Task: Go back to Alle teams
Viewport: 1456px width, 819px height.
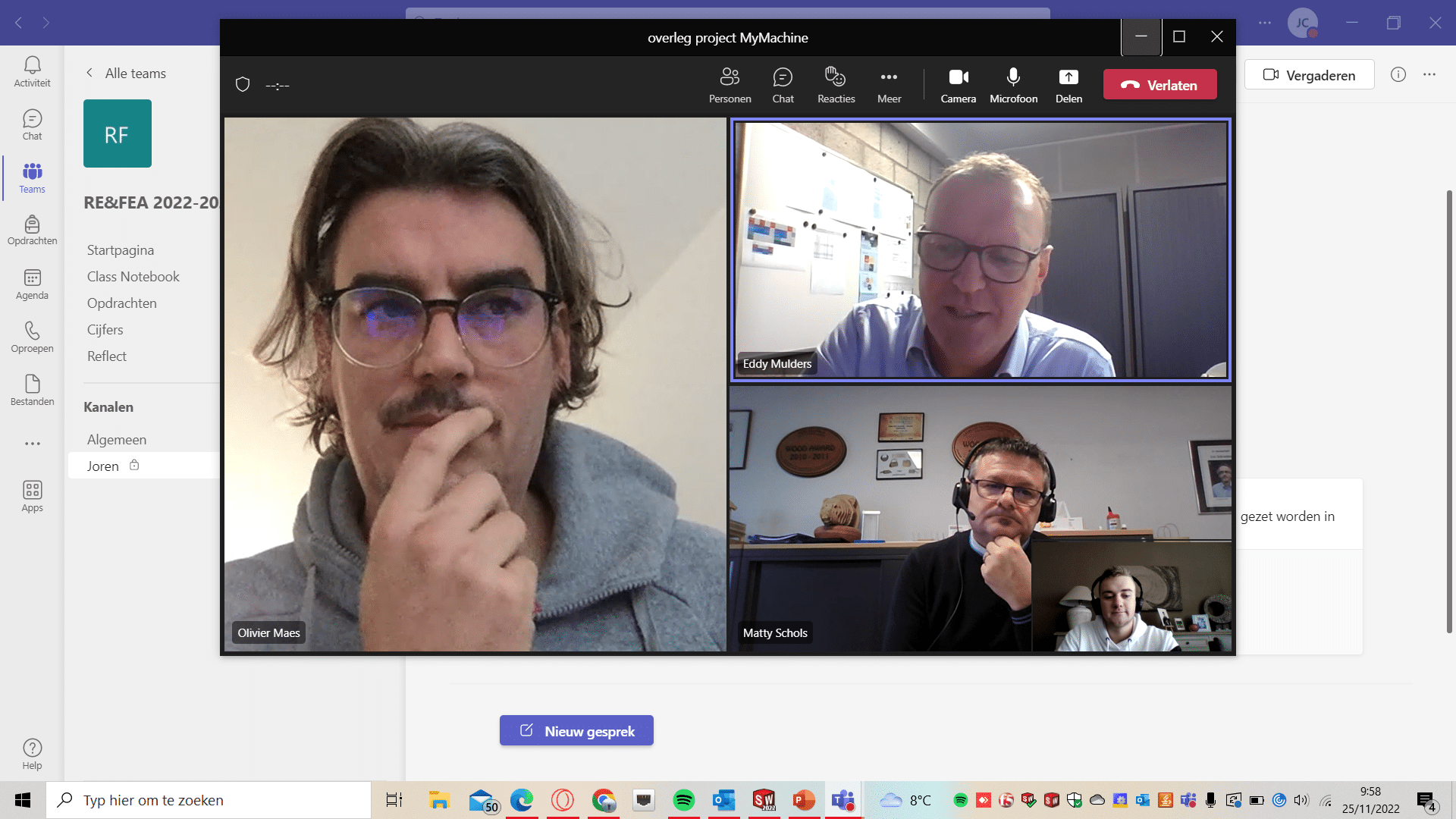Action: click(126, 73)
